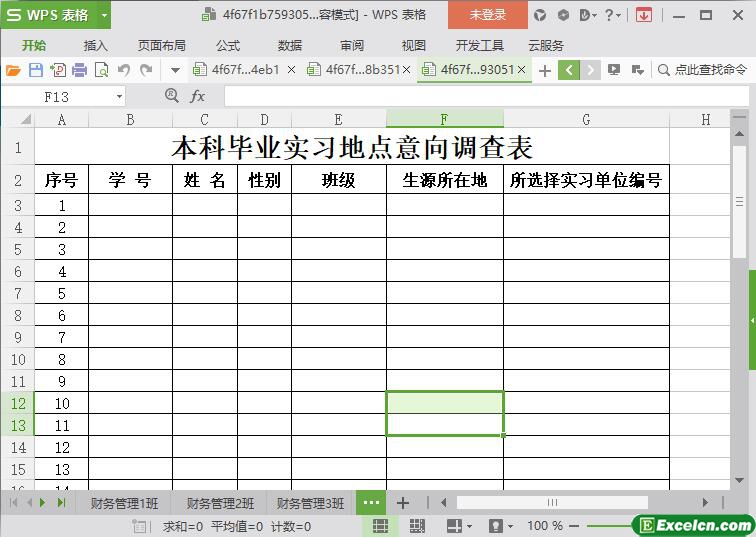
Task: Click the zoom out minus button
Action: 574,526
